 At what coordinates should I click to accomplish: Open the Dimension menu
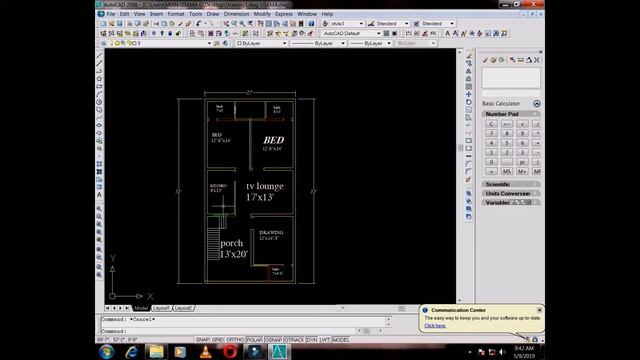point(236,14)
